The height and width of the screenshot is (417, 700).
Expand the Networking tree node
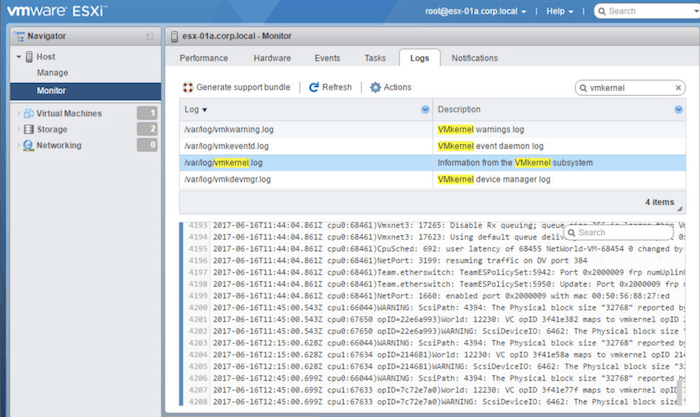[19, 145]
